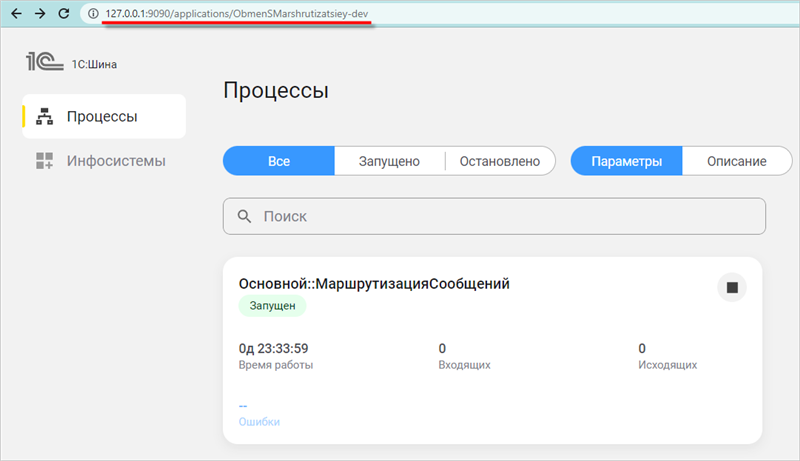Select the Все filter
The image size is (800, 461).
pyautogui.click(x=278, y=161)
